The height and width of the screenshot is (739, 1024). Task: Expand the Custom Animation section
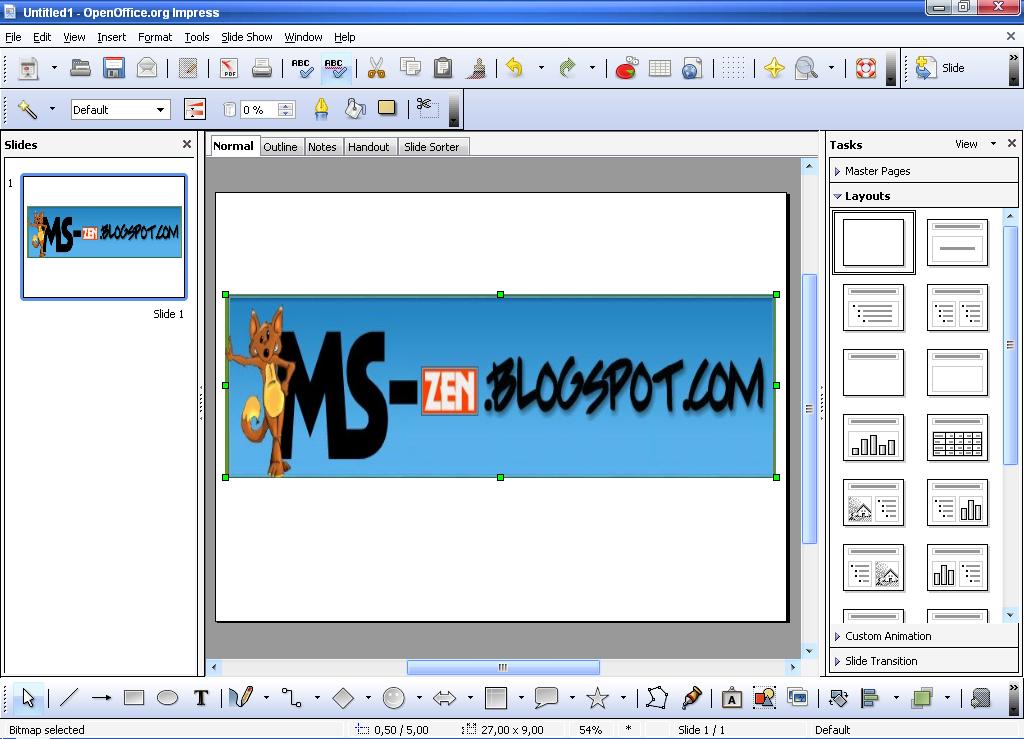point(923,636)
